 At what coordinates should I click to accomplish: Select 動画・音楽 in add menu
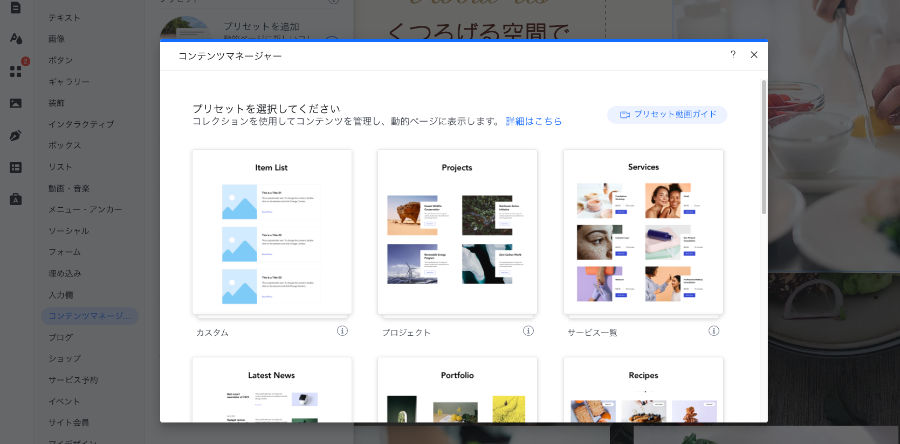pos(69,188)
